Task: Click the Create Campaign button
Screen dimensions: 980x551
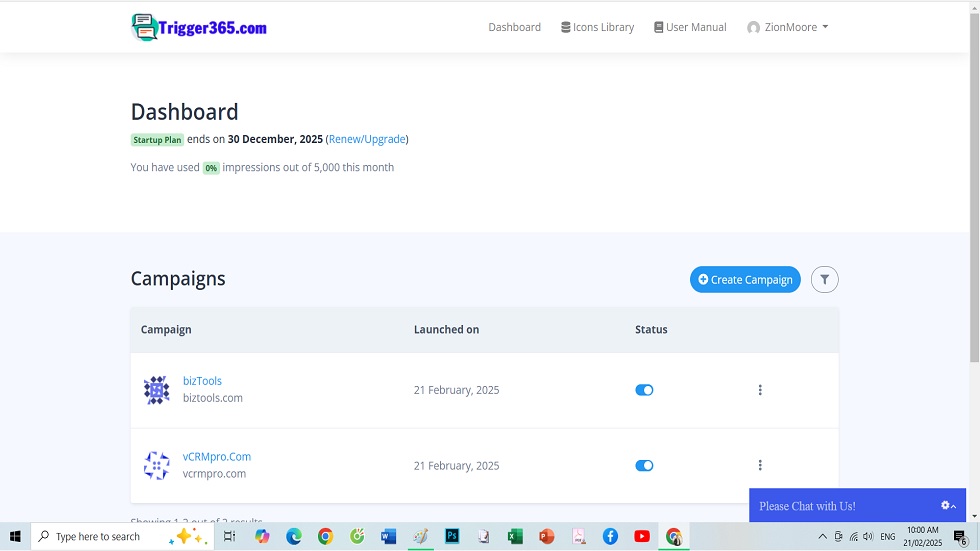Action: pos(745,280)
